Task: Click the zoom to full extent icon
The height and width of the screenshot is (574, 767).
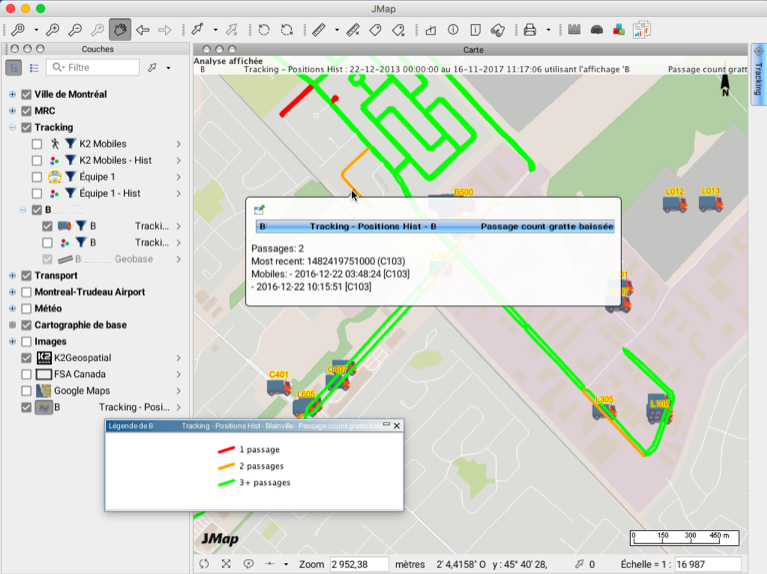Action: [x=226, y=564]
